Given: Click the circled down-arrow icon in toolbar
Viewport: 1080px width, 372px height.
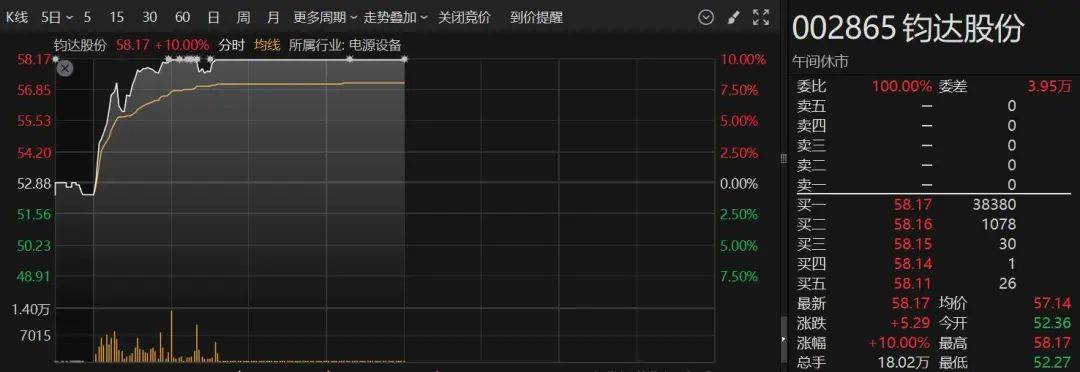Looking at the screenshot, I should [x=706, y=18].
